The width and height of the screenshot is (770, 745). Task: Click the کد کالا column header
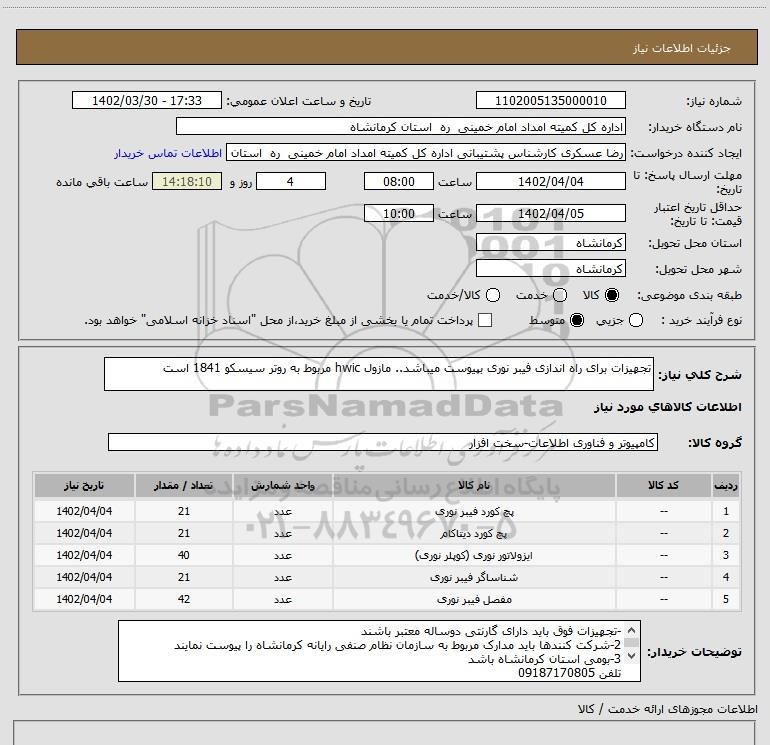[663, 486]
